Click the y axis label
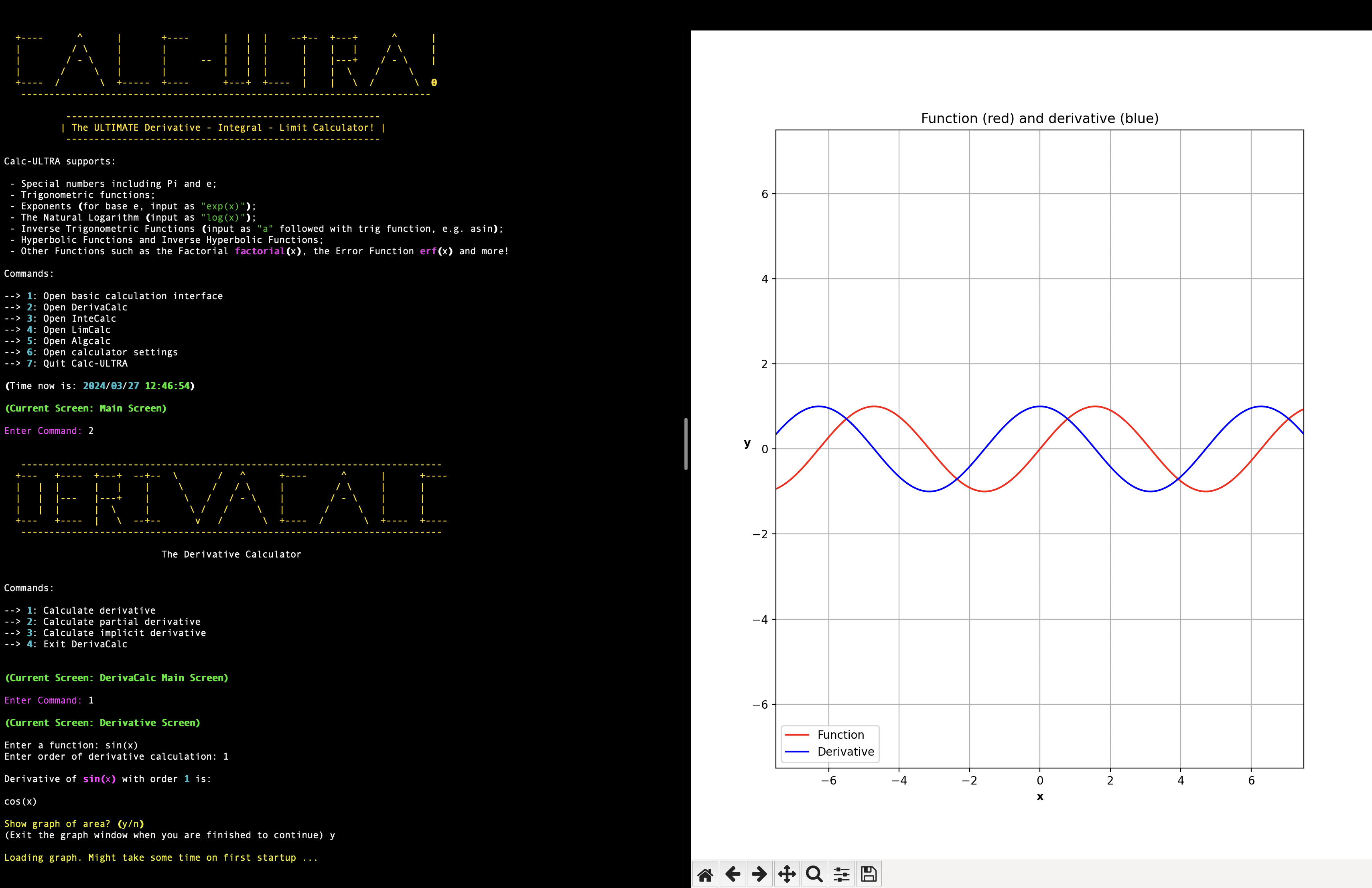 point(748,443)
